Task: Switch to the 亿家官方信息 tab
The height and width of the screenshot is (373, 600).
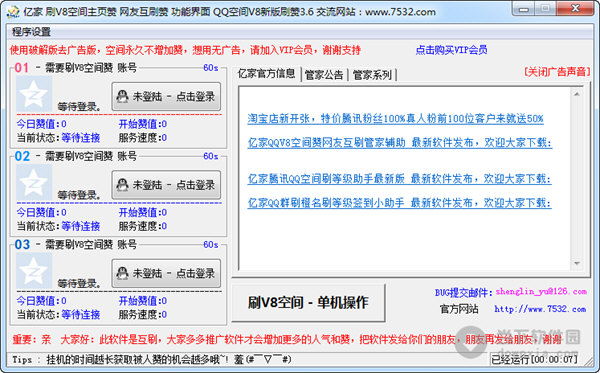Action: [266, 73]
